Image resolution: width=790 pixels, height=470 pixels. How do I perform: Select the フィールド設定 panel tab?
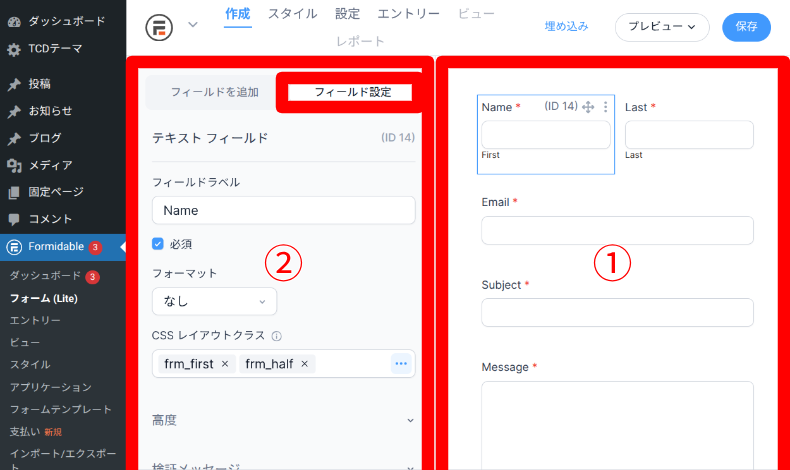click(x=353, y=92)
